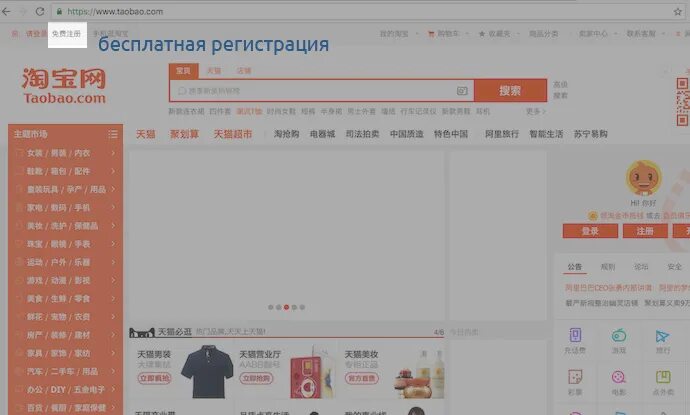Image resolution: width=690 pixels, height=415 pixels.
Task: Open the 中国质造 navigation link
Action: pyautogui.click(x=407, y=134)
